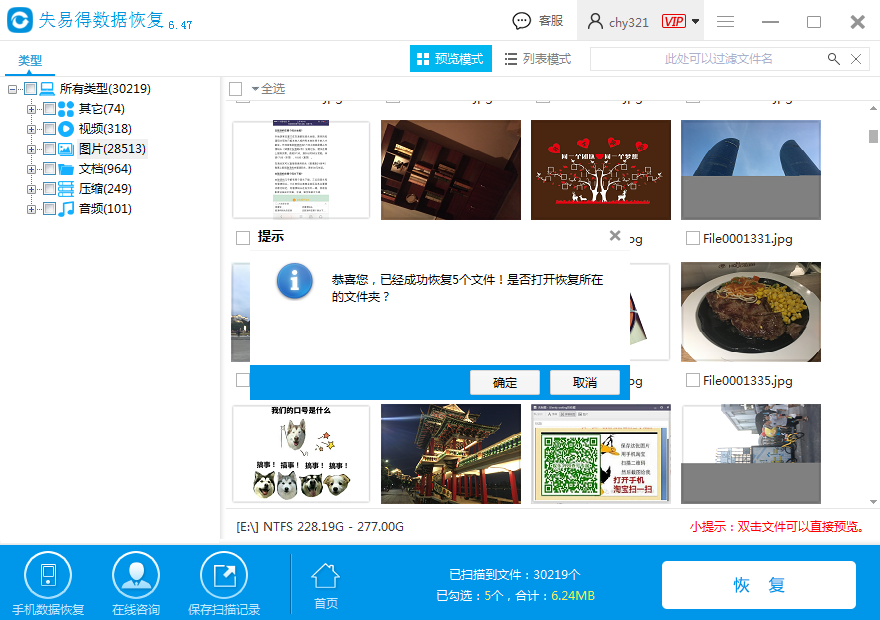The width and height of the screenshot is (880, 620).
Task: Select the red hearts tree thumbnail
Action: pos(601,169)
